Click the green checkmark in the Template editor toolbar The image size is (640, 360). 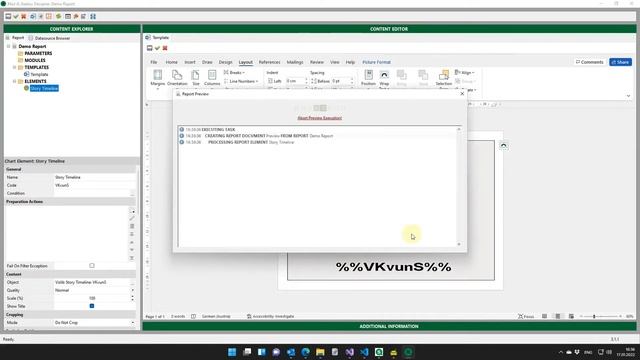(157, 48)
